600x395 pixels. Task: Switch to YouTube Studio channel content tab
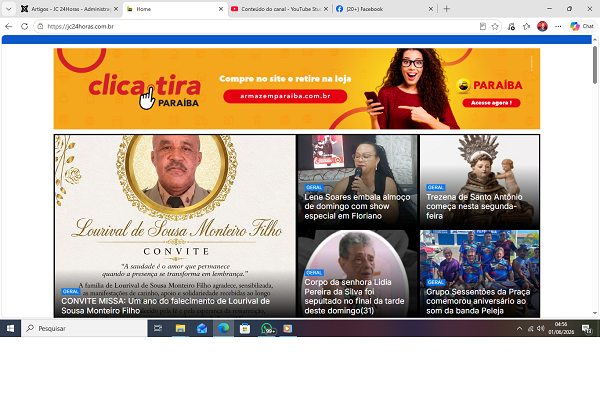[x=280, y=9]
